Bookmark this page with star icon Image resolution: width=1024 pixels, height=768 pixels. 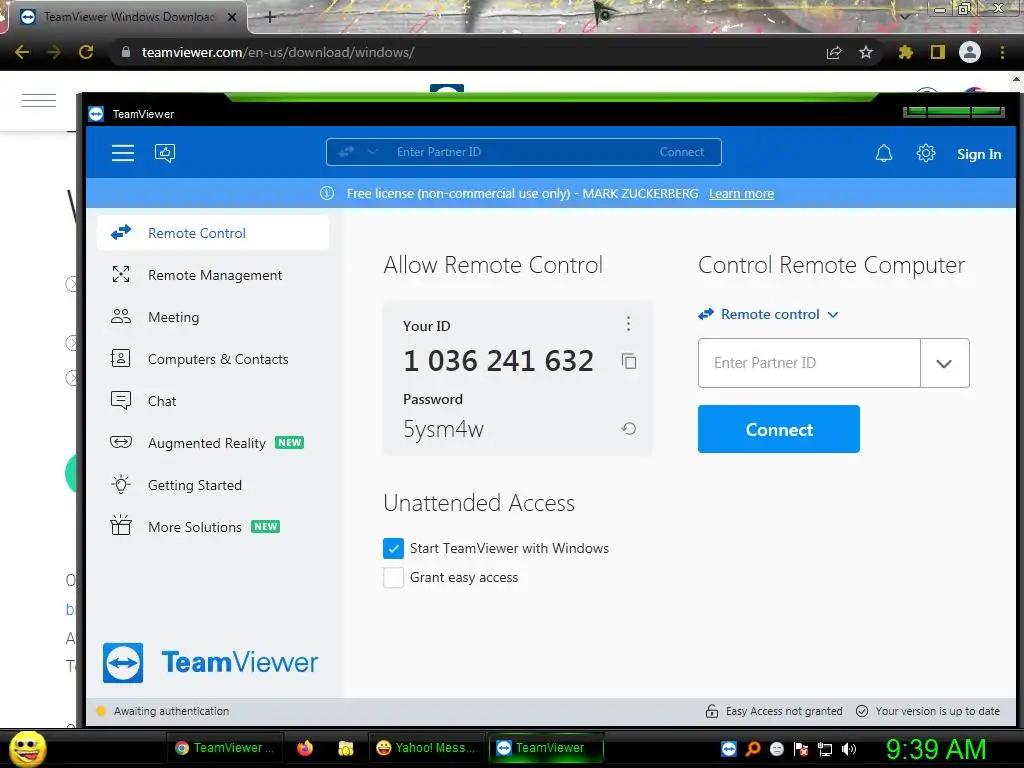pos(866,52)
